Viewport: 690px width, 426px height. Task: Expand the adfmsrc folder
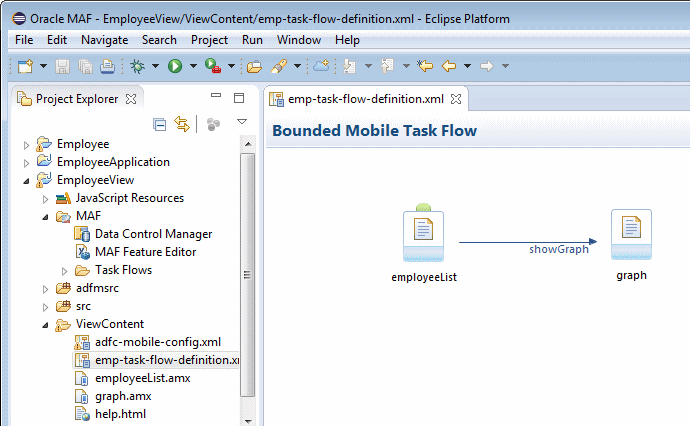tap(45, 289)
